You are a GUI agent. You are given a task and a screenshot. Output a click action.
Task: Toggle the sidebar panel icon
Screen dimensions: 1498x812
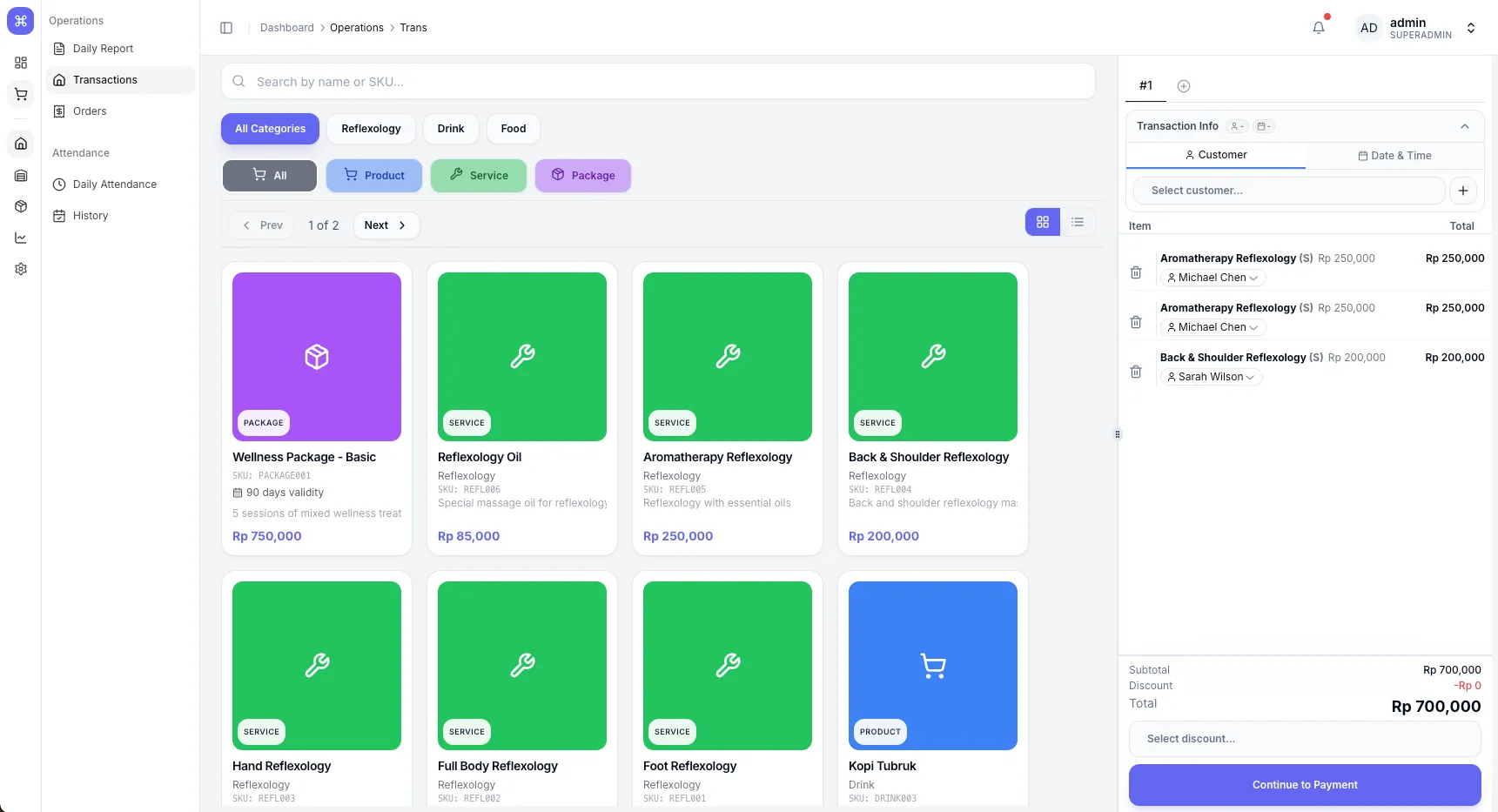[x=226, y=28]
